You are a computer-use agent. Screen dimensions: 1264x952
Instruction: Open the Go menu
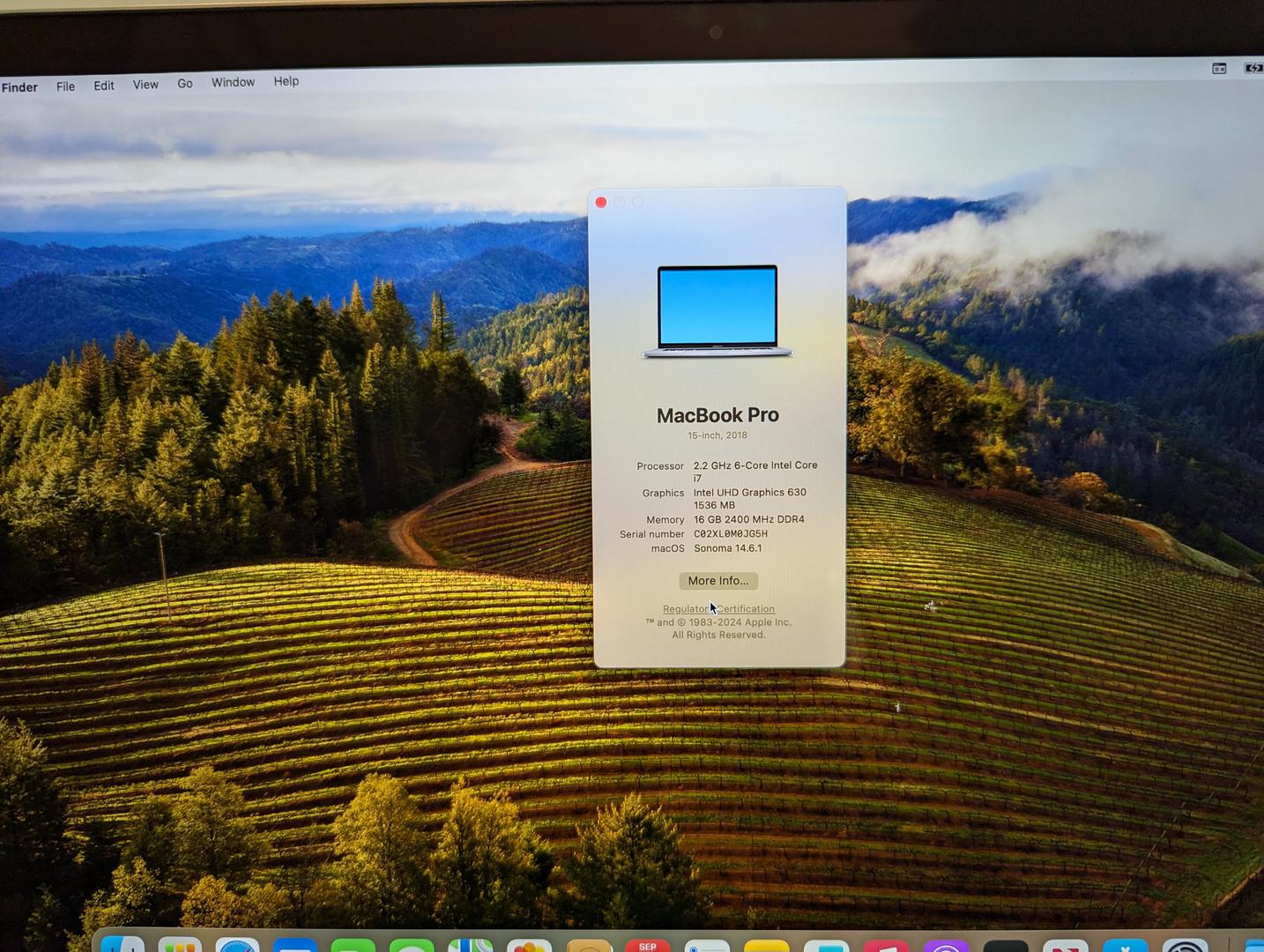(x=185, y=84)
